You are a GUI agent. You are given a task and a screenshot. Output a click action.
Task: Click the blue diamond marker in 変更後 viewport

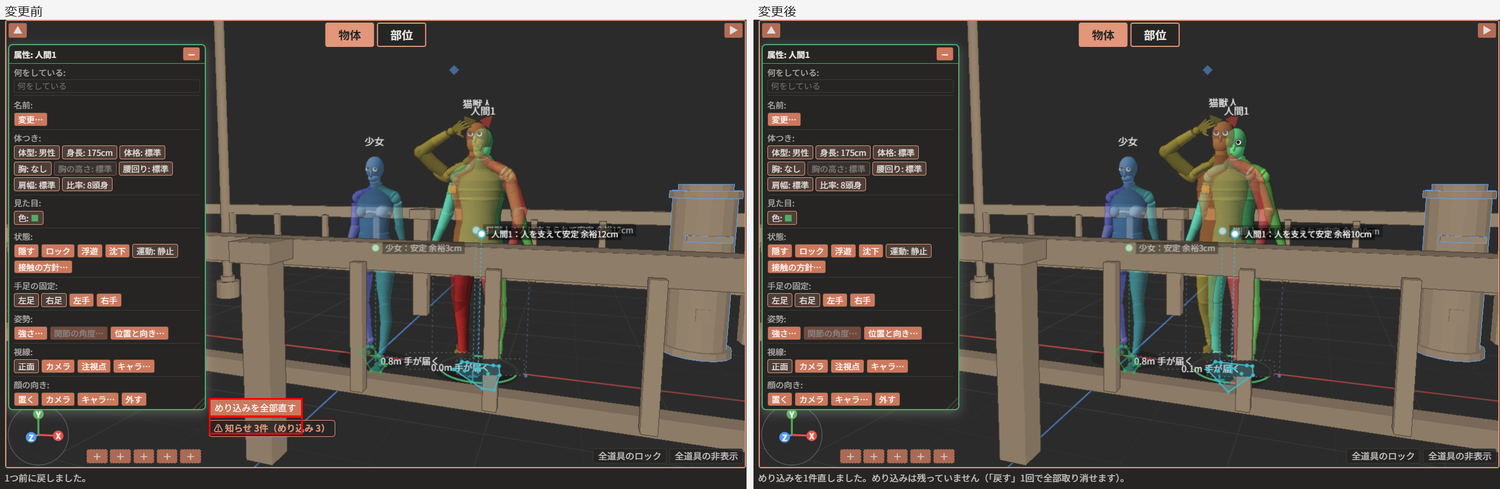pyautogui.click(x=1207, y=70)
